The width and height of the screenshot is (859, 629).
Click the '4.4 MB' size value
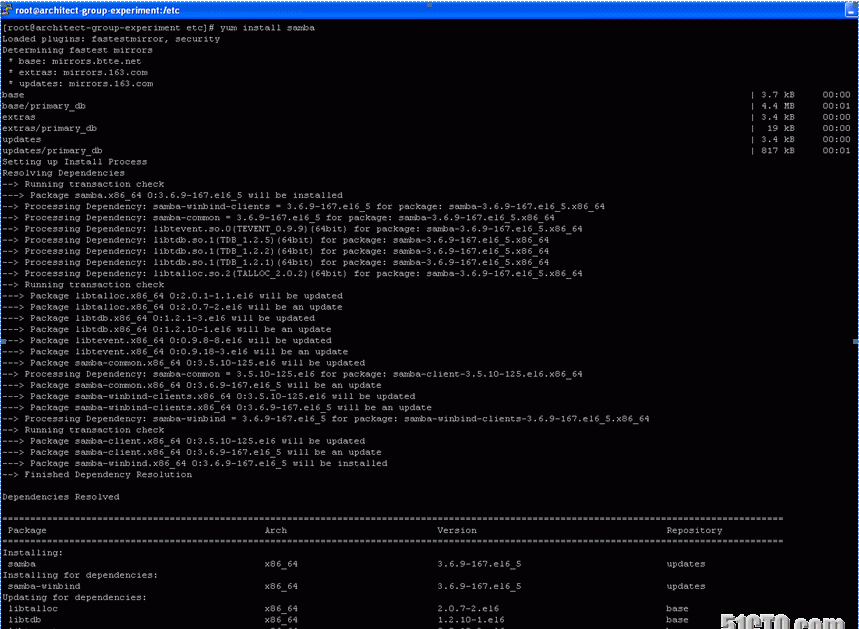pos(777,106)
